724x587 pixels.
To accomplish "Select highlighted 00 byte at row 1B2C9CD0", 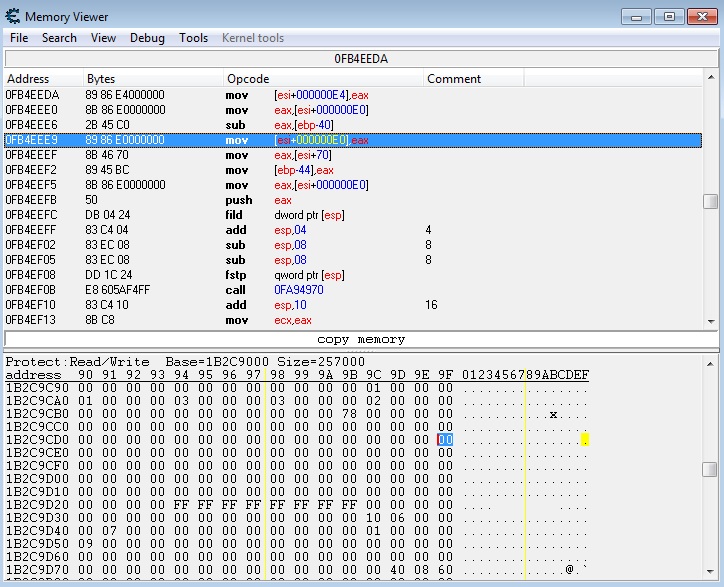I will coord(445,440).
